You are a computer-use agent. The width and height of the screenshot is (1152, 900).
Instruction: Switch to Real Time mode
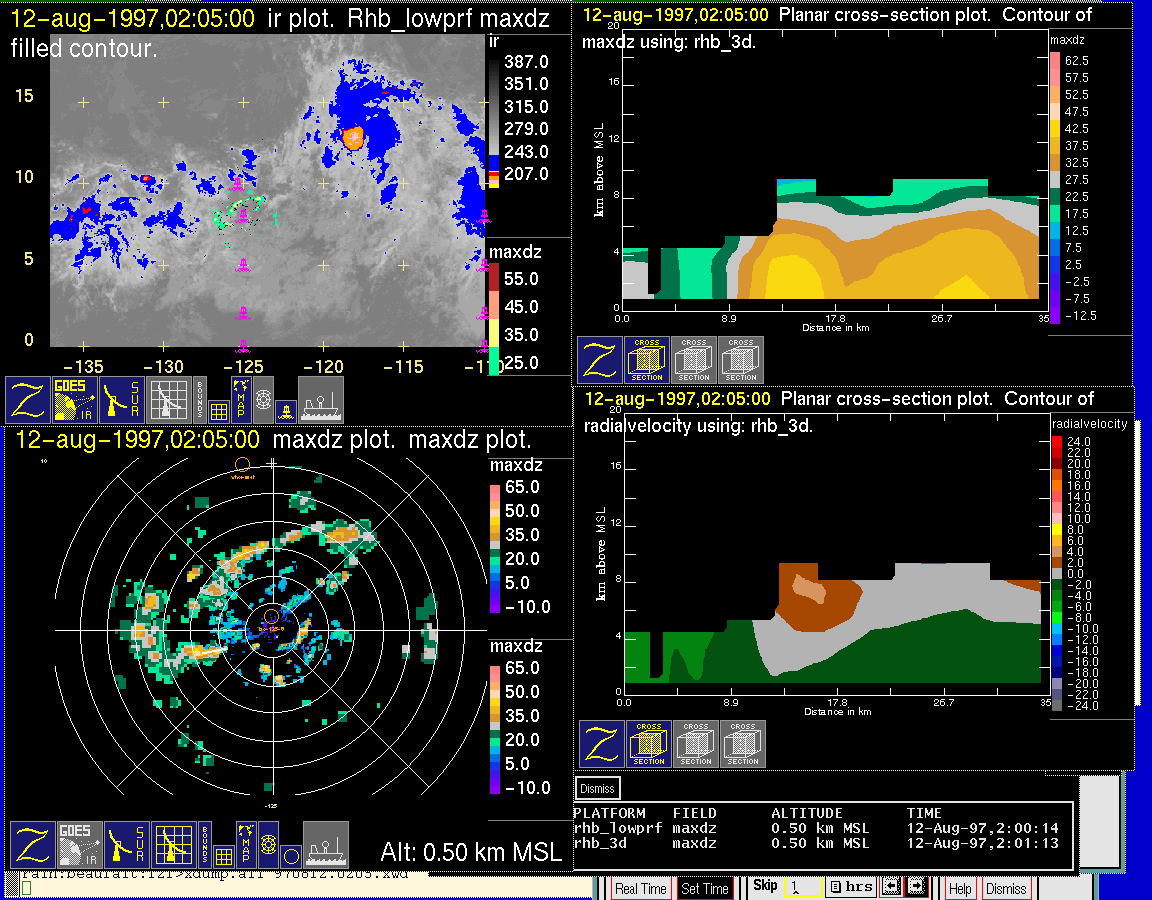pos(640,889)
